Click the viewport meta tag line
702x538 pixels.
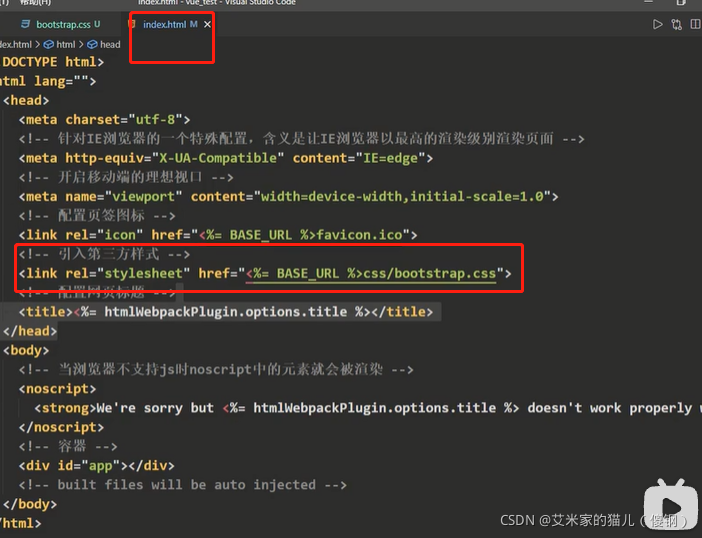[x=288, y=196]
